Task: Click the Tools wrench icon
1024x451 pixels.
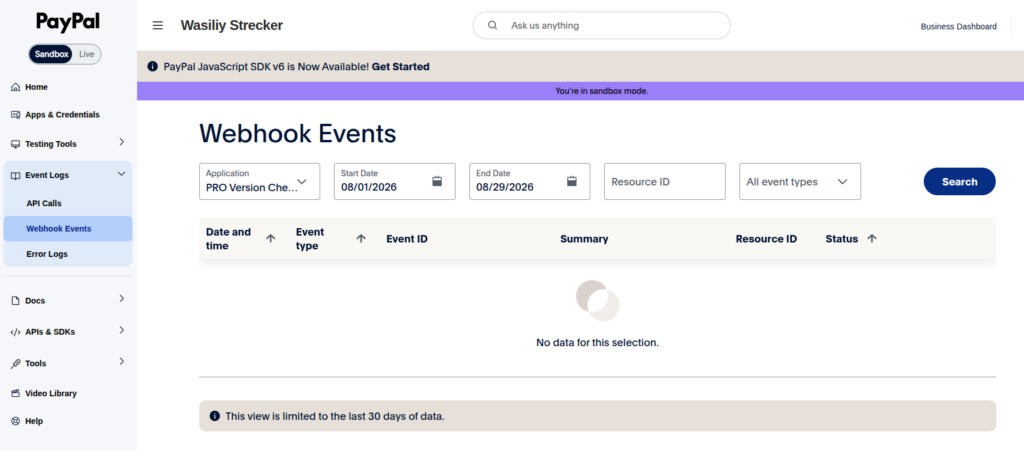Action: 16,364
